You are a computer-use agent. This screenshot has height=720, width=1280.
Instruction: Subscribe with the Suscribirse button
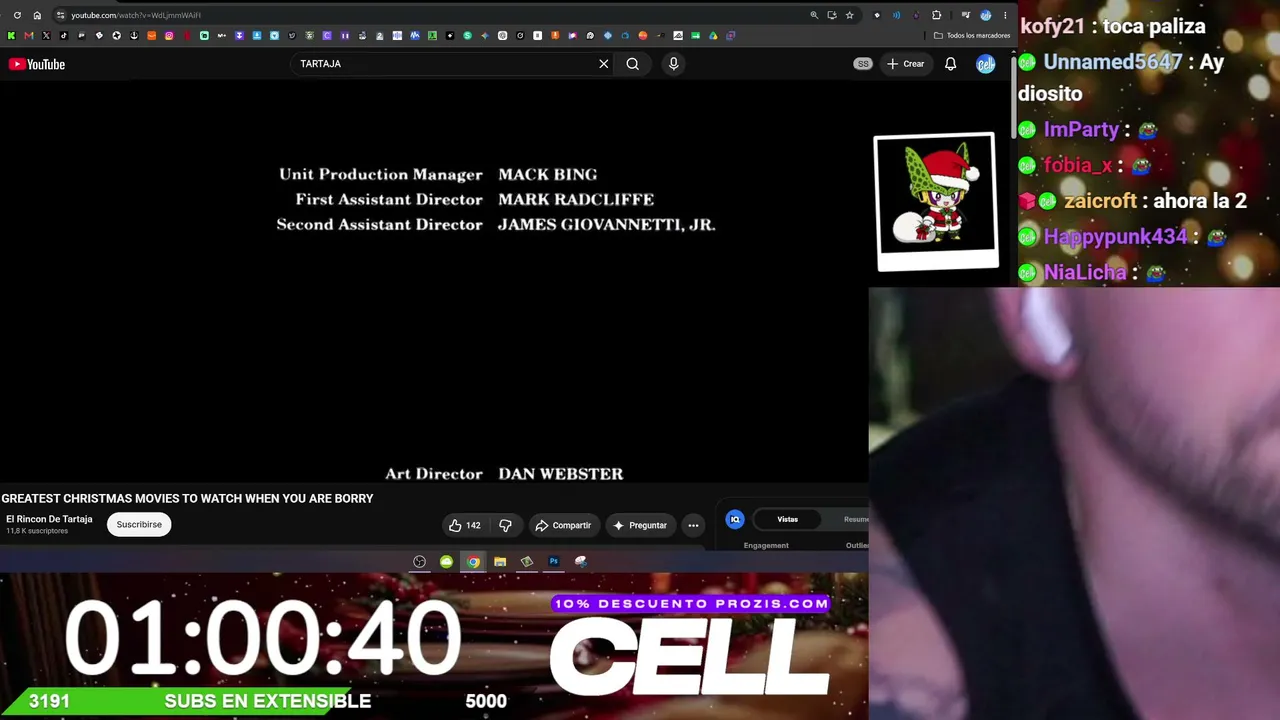tap(139, 524)
